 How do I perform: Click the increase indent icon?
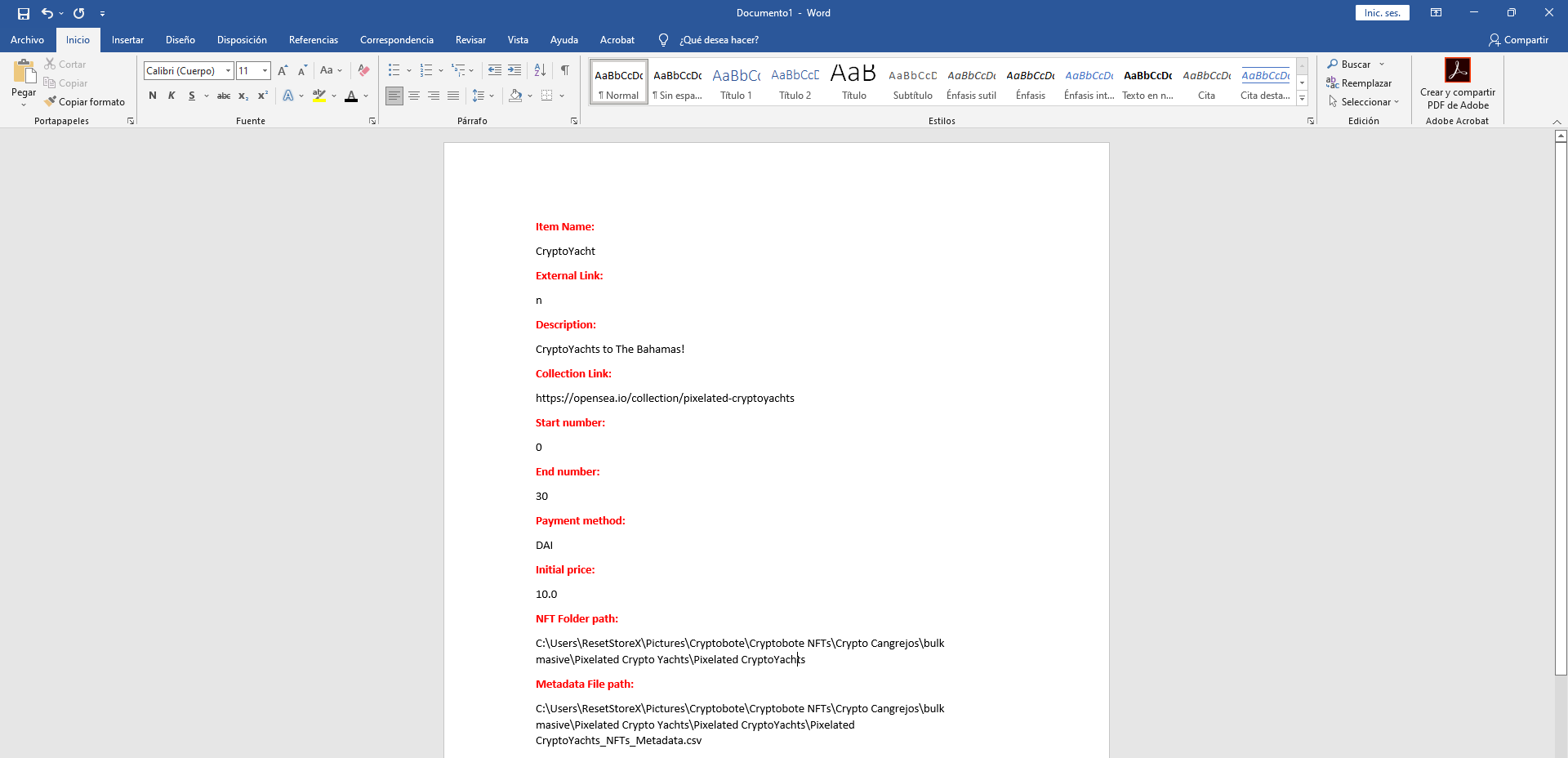[514, 70]
